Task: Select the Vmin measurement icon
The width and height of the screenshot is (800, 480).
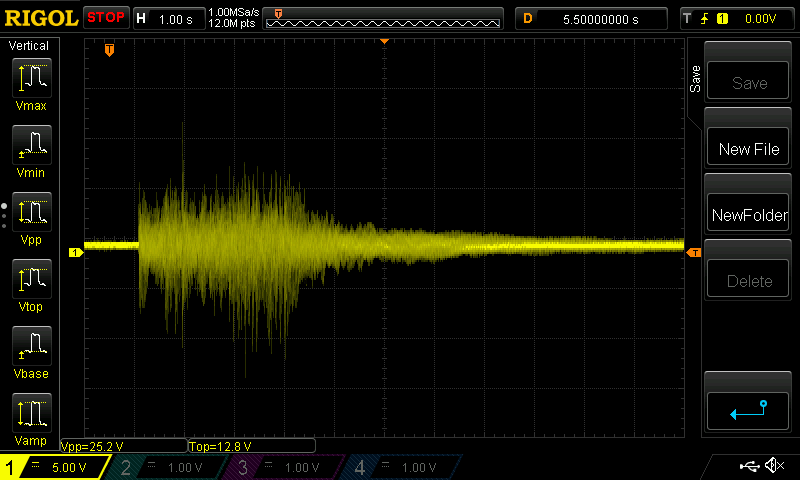Action: [32, 145]
